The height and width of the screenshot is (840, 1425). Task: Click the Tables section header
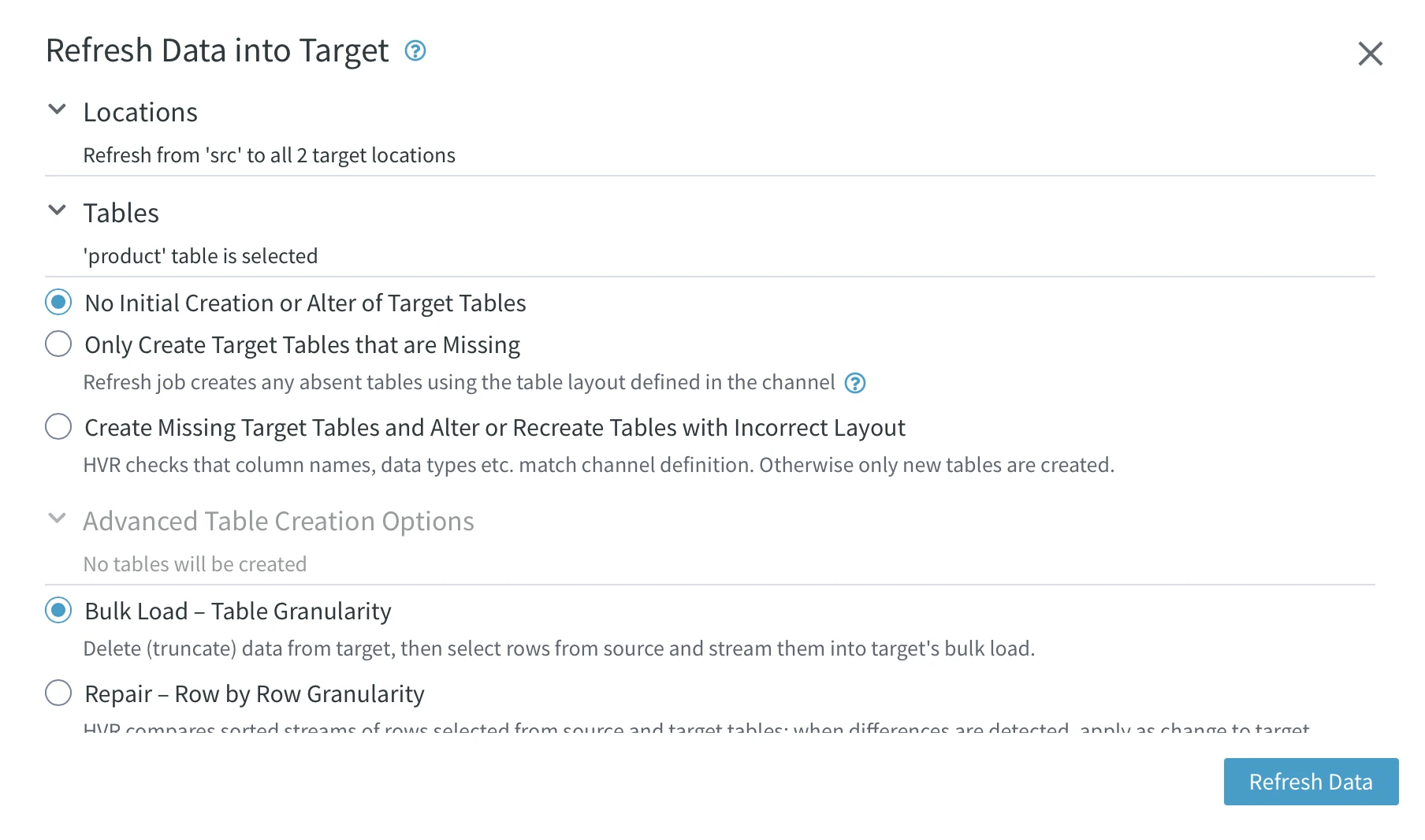coord(121,212)
